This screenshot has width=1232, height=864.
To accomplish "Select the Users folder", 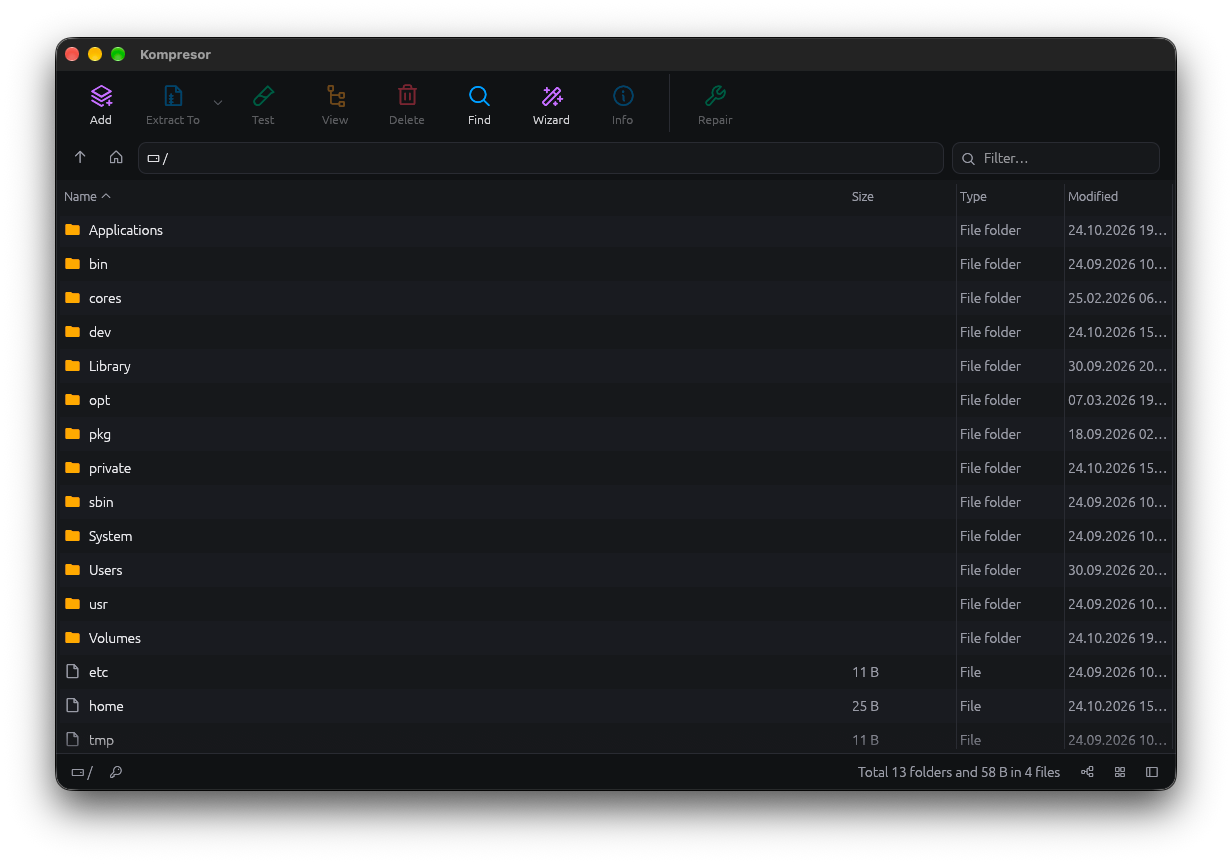I will 614,570.
